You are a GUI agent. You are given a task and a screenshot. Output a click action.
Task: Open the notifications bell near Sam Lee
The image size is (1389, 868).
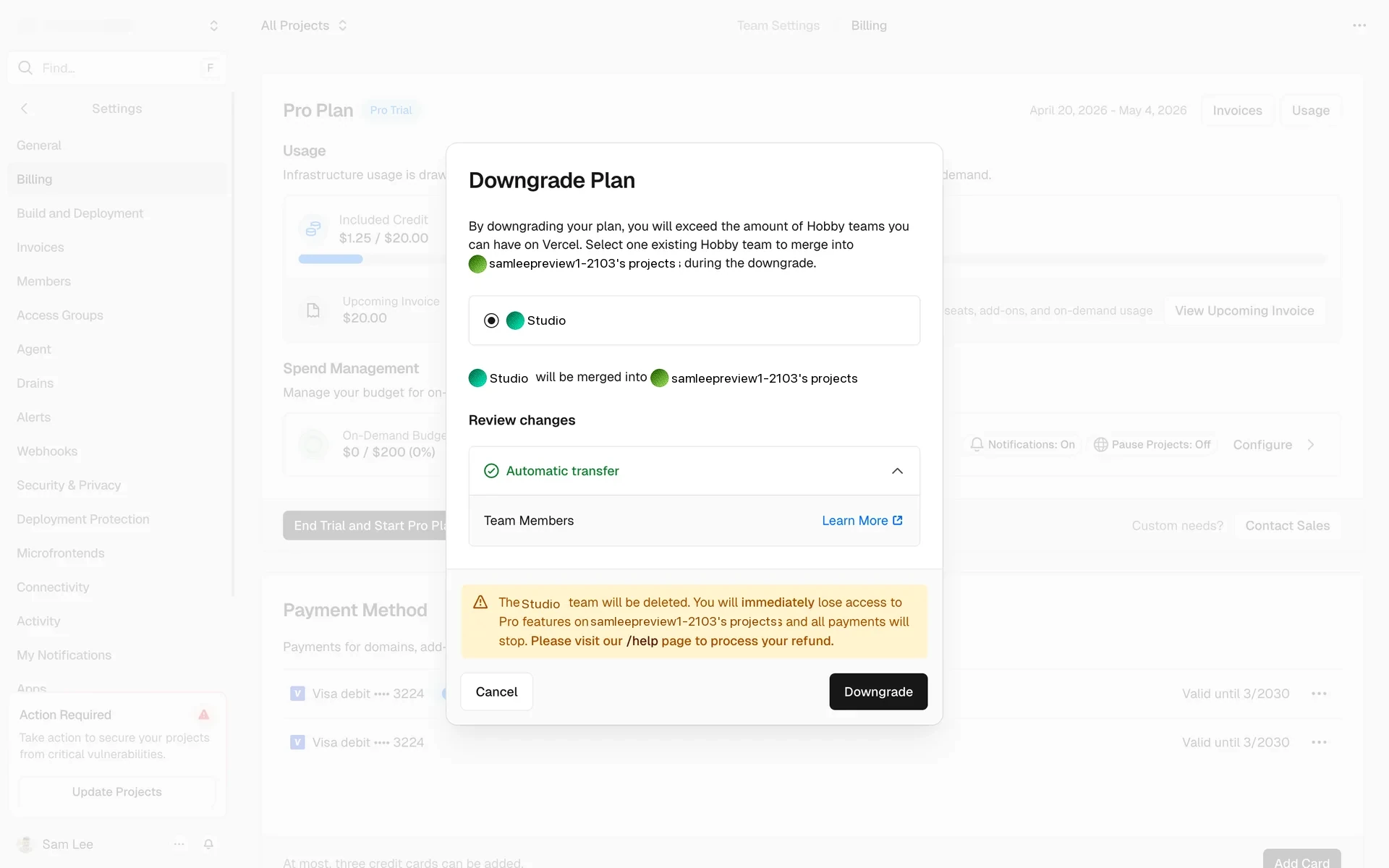click(208, 844)
